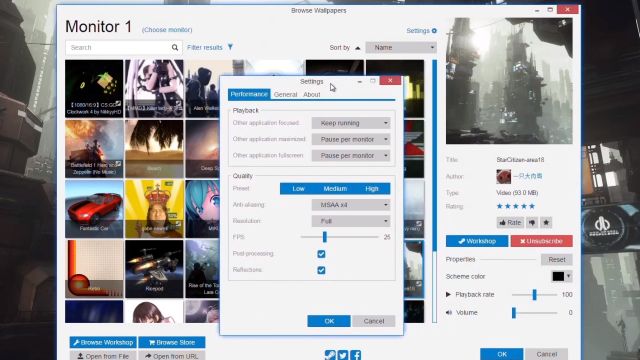Screen dimensions: 640x360
Task: Click the red Unsubscribe button
Action: [541, 241]
